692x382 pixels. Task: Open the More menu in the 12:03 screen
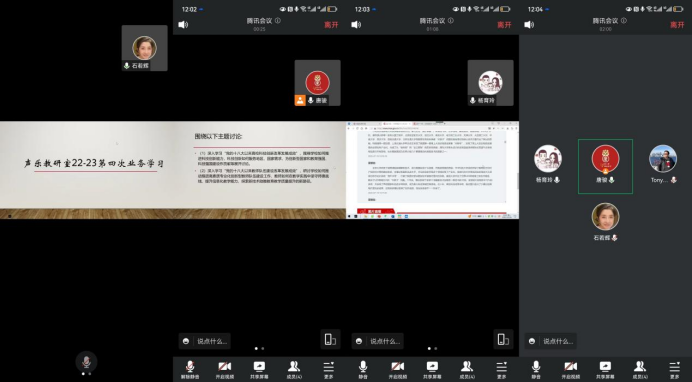(502, 370)
